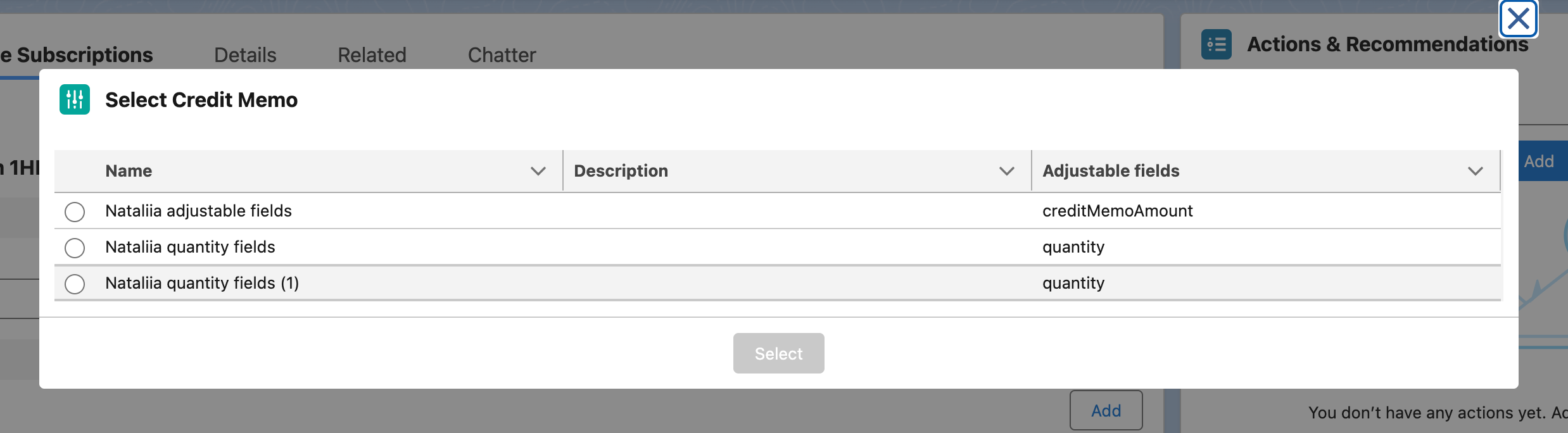
Task: Click the blue Add button at right edge
Action: point(1541,161)
